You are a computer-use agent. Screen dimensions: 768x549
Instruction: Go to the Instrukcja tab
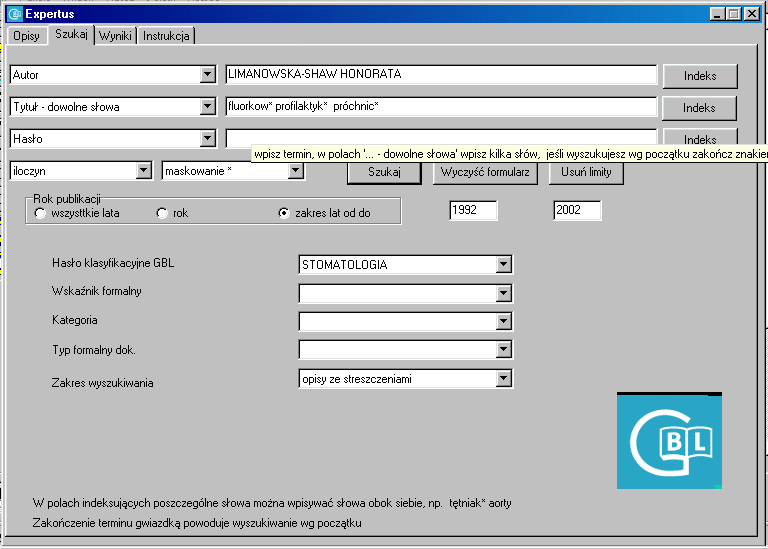coord(166,36)
